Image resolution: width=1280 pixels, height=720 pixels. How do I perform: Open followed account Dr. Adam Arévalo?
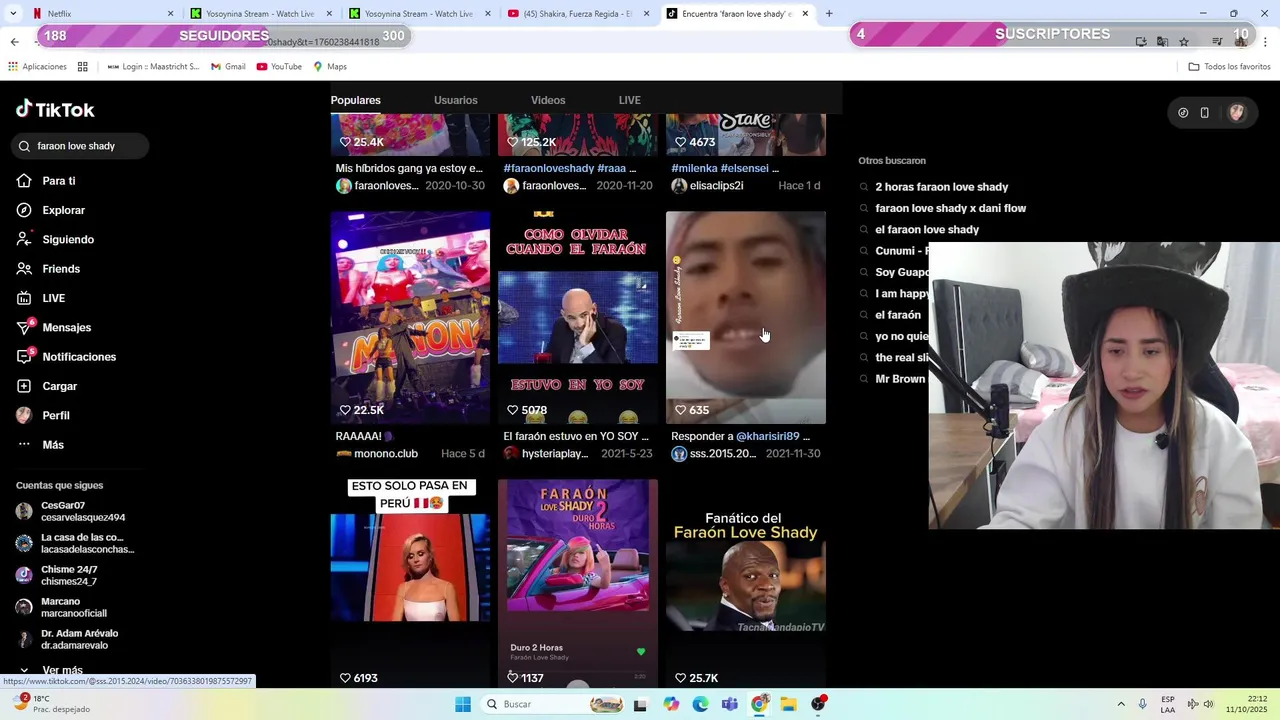pyautogui.click(x=68, y=640)
